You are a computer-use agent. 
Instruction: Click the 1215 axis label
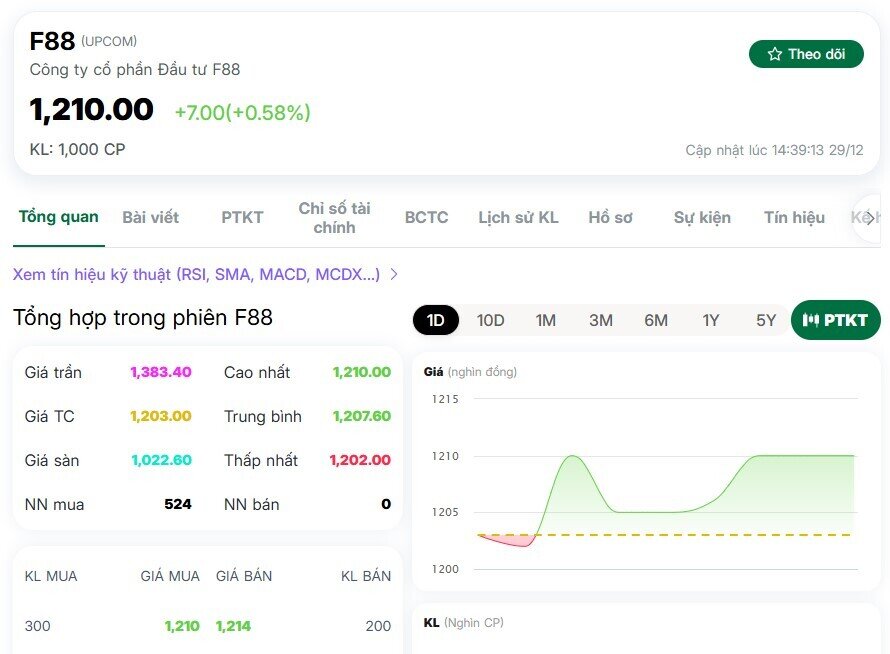click(x=445, y=399)
